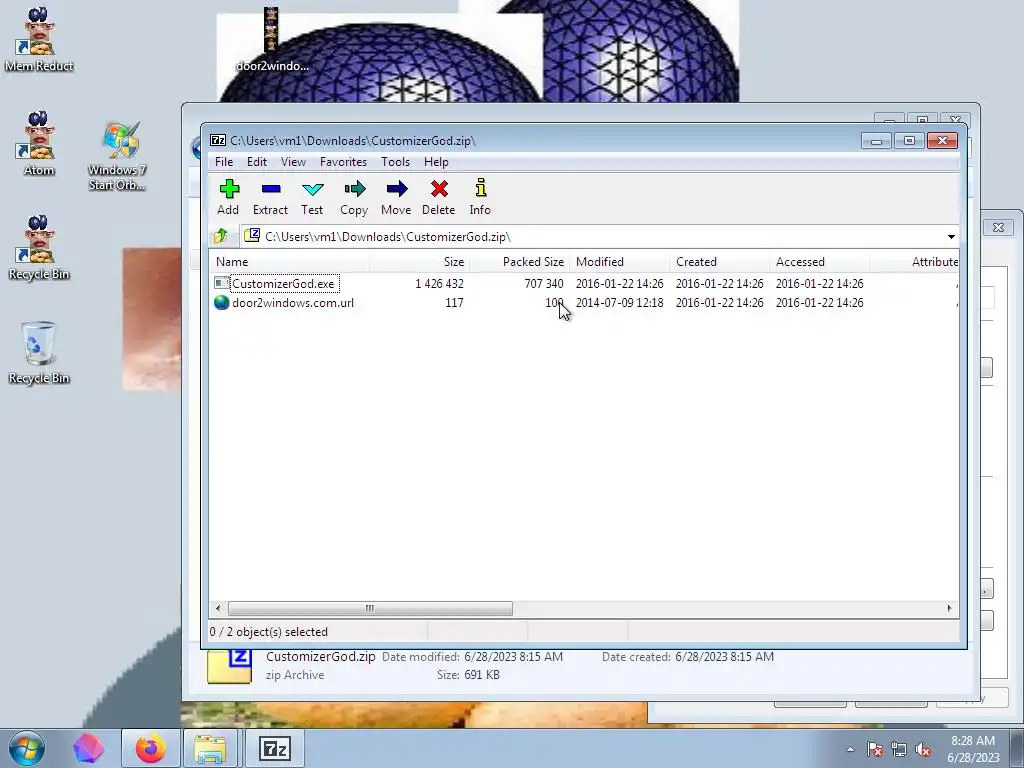Viewport: 1024px width, 768px height.
Task: Open the Mem Reduct desktop shortcut
Action: (x=39, y=39)
